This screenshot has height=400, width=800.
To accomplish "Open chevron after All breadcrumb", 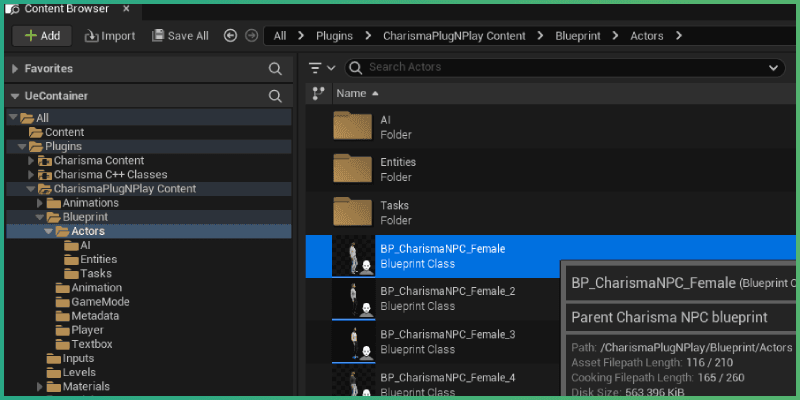I will click(x=301, y=36).
